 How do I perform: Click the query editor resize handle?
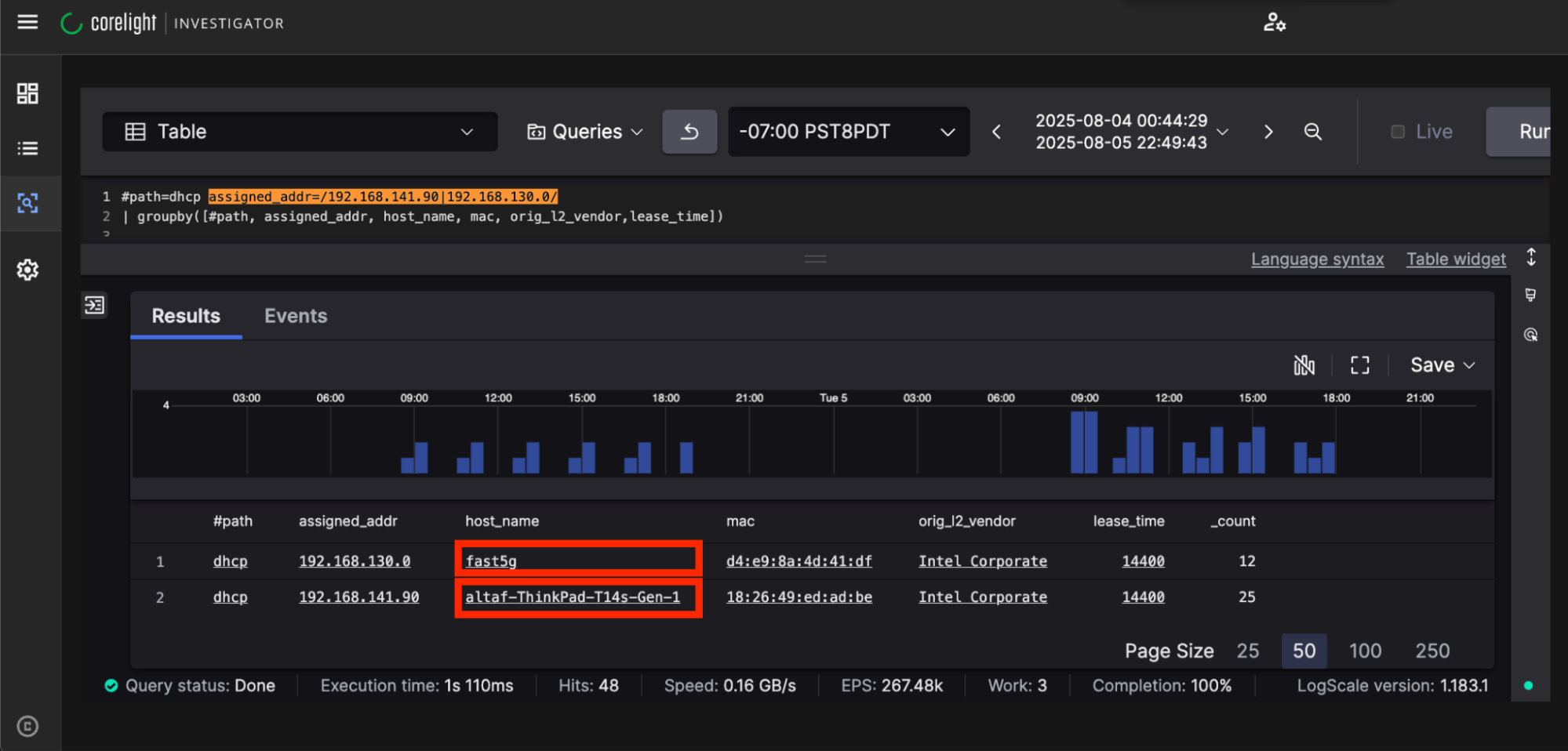(815, 259)
